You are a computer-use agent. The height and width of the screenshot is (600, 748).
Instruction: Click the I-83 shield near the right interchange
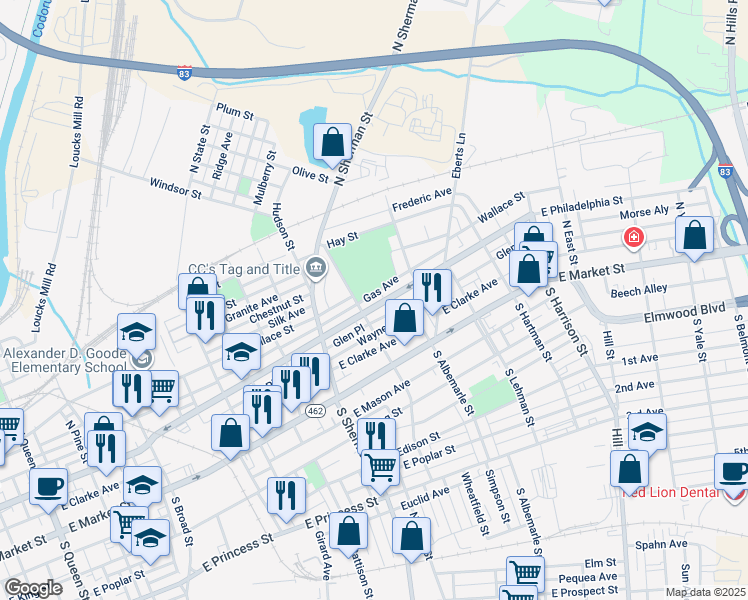click(725, 171)
